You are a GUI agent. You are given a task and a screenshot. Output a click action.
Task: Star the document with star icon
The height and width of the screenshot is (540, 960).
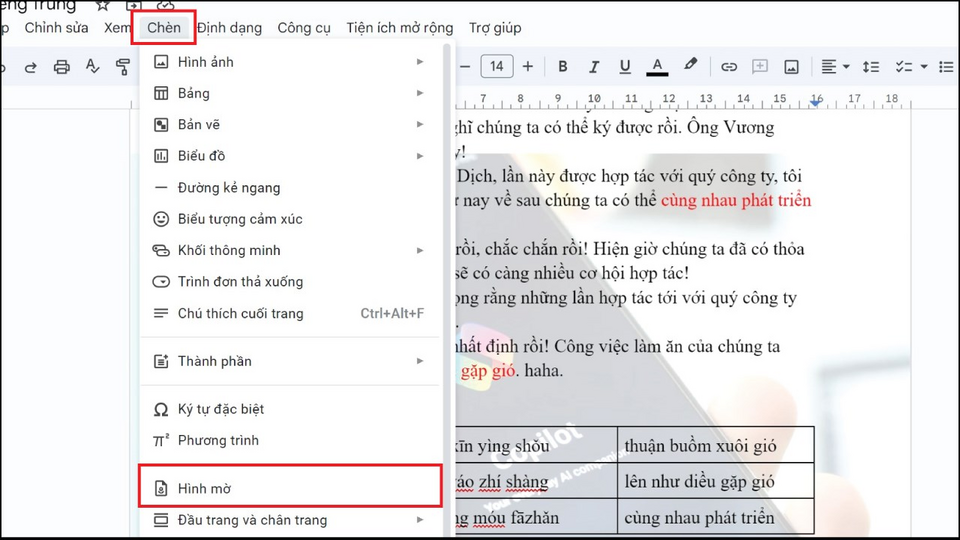point(102,5)
